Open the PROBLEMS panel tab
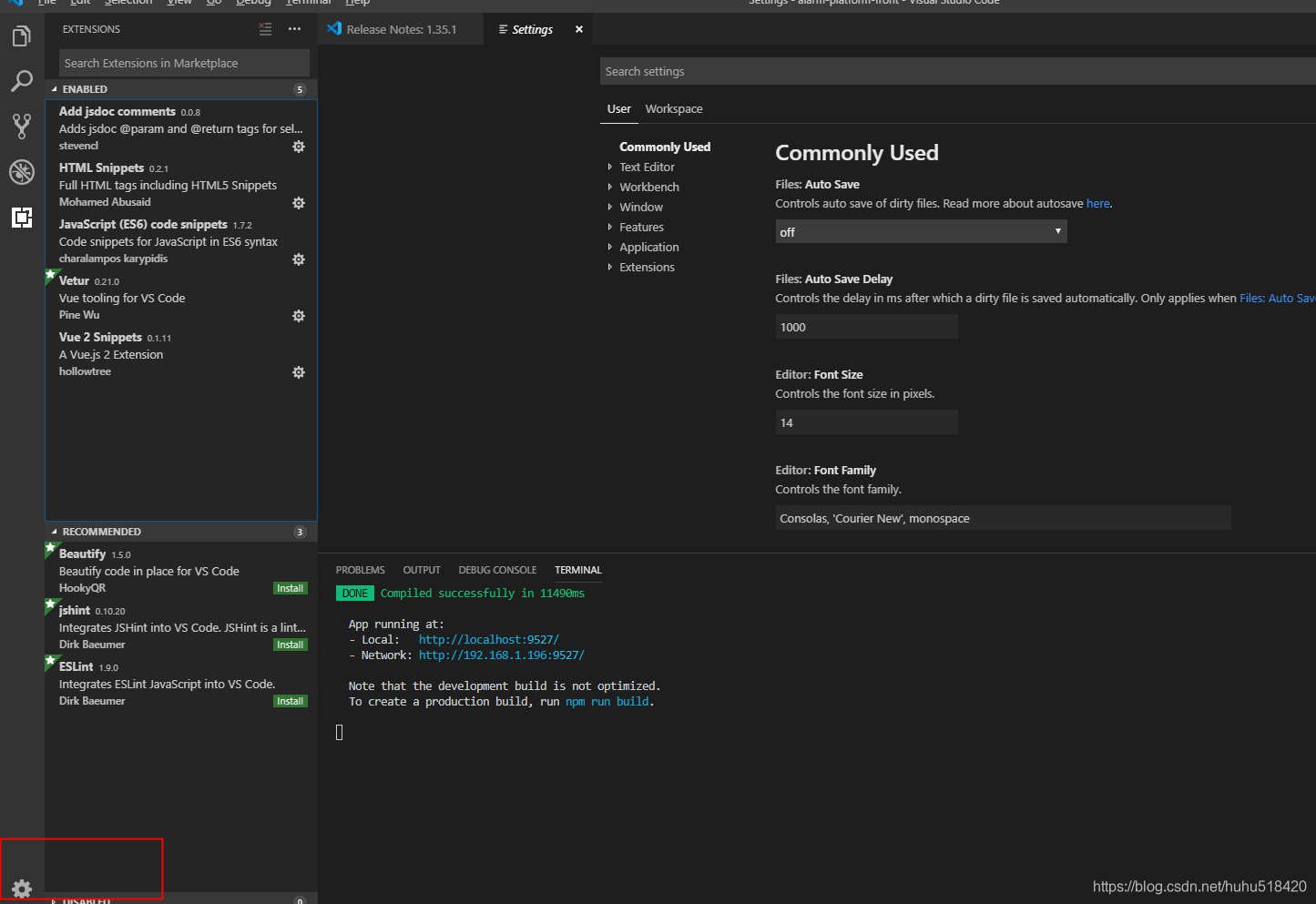Image resolution: width=1316 pixels, height=904 pixels. pyautogui.click(x=361, y=570)
